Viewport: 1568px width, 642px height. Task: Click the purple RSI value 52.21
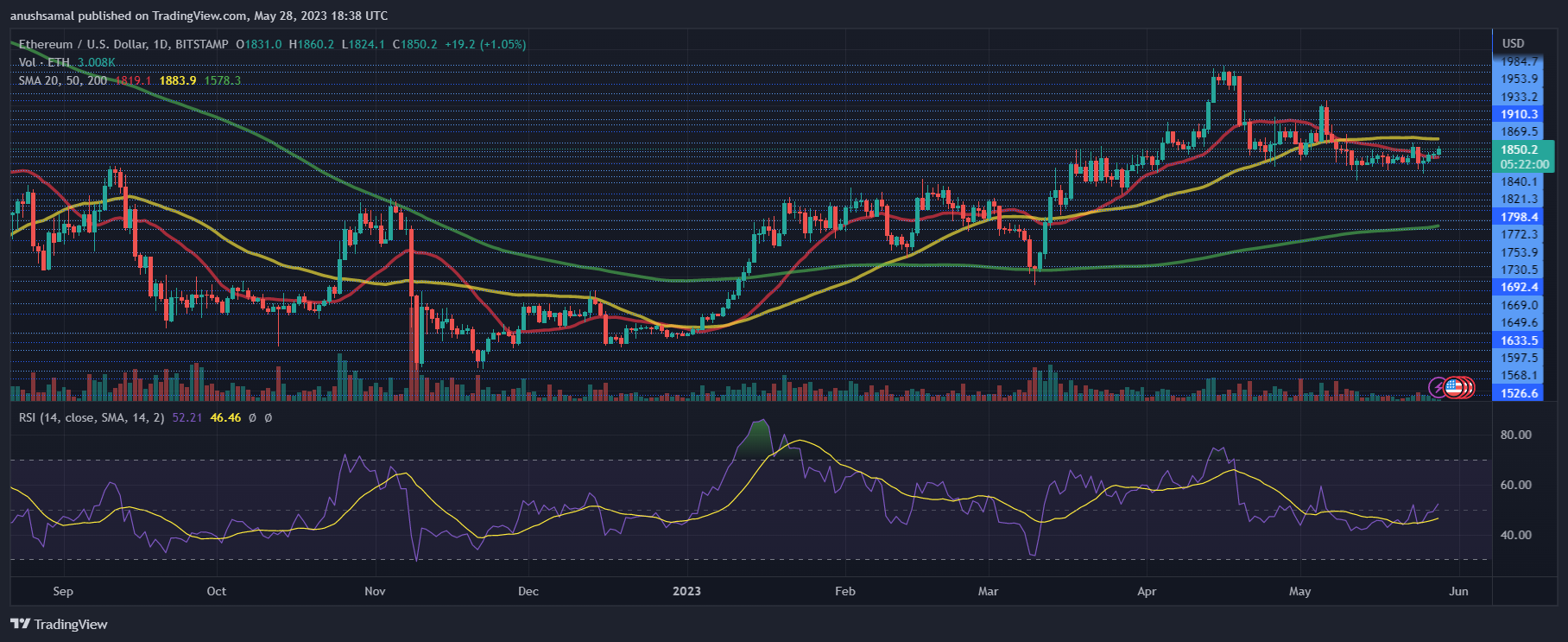[187, 417]
